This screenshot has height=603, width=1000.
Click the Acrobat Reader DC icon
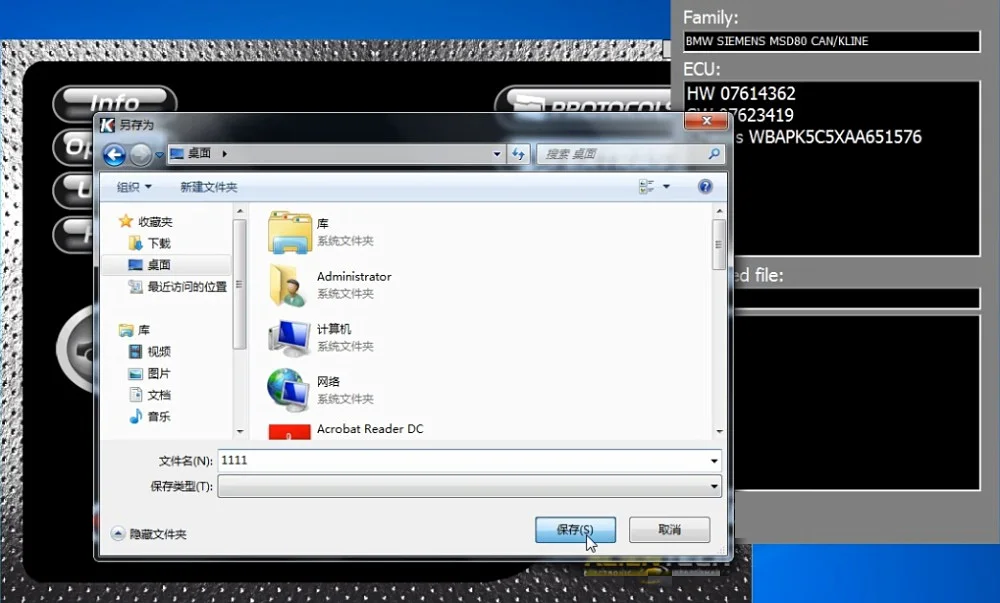(x=290, y=432)
